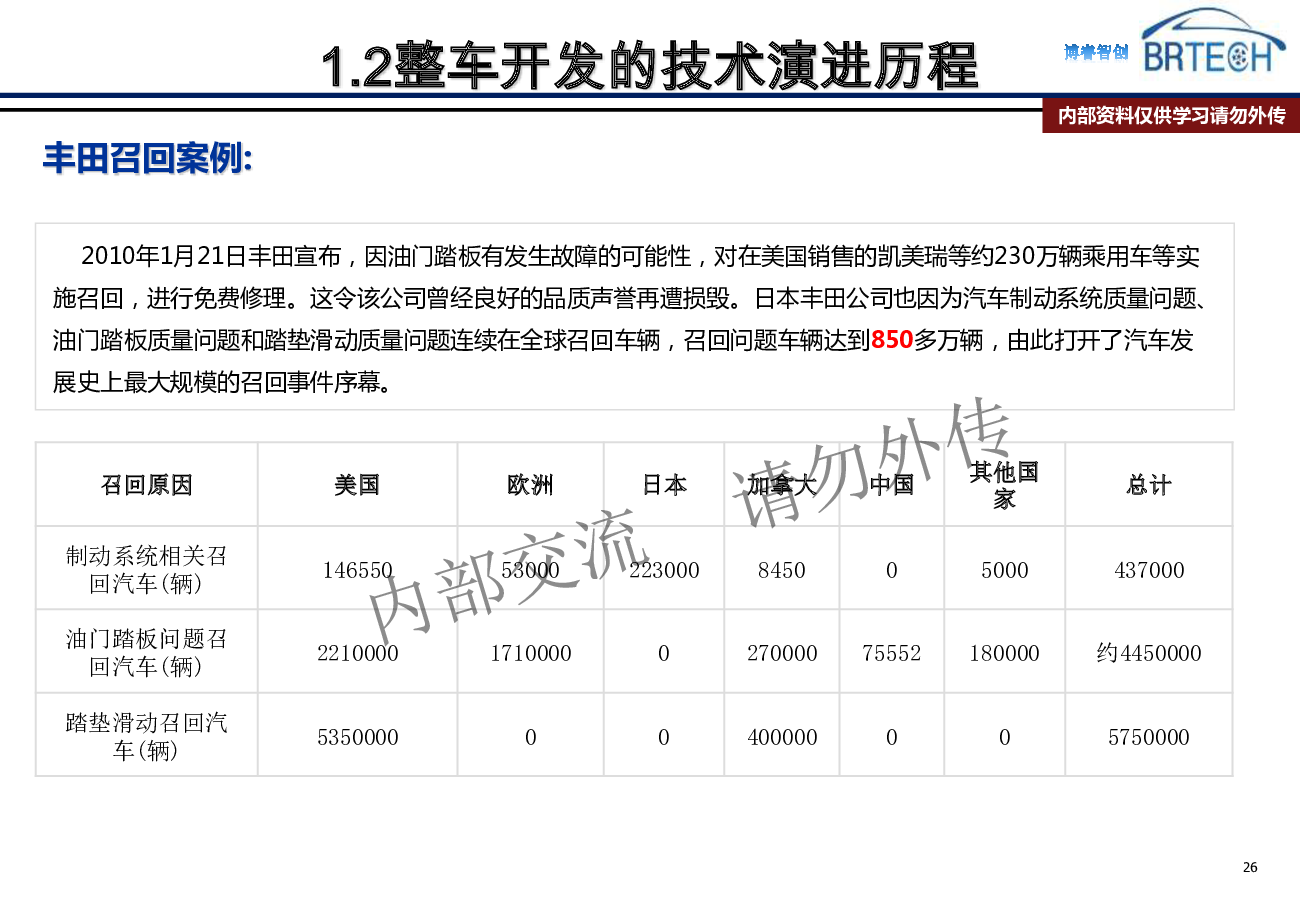Select the 美国 column header
The width and height of the screenshot is (1300, 900).
click(357, 485)
